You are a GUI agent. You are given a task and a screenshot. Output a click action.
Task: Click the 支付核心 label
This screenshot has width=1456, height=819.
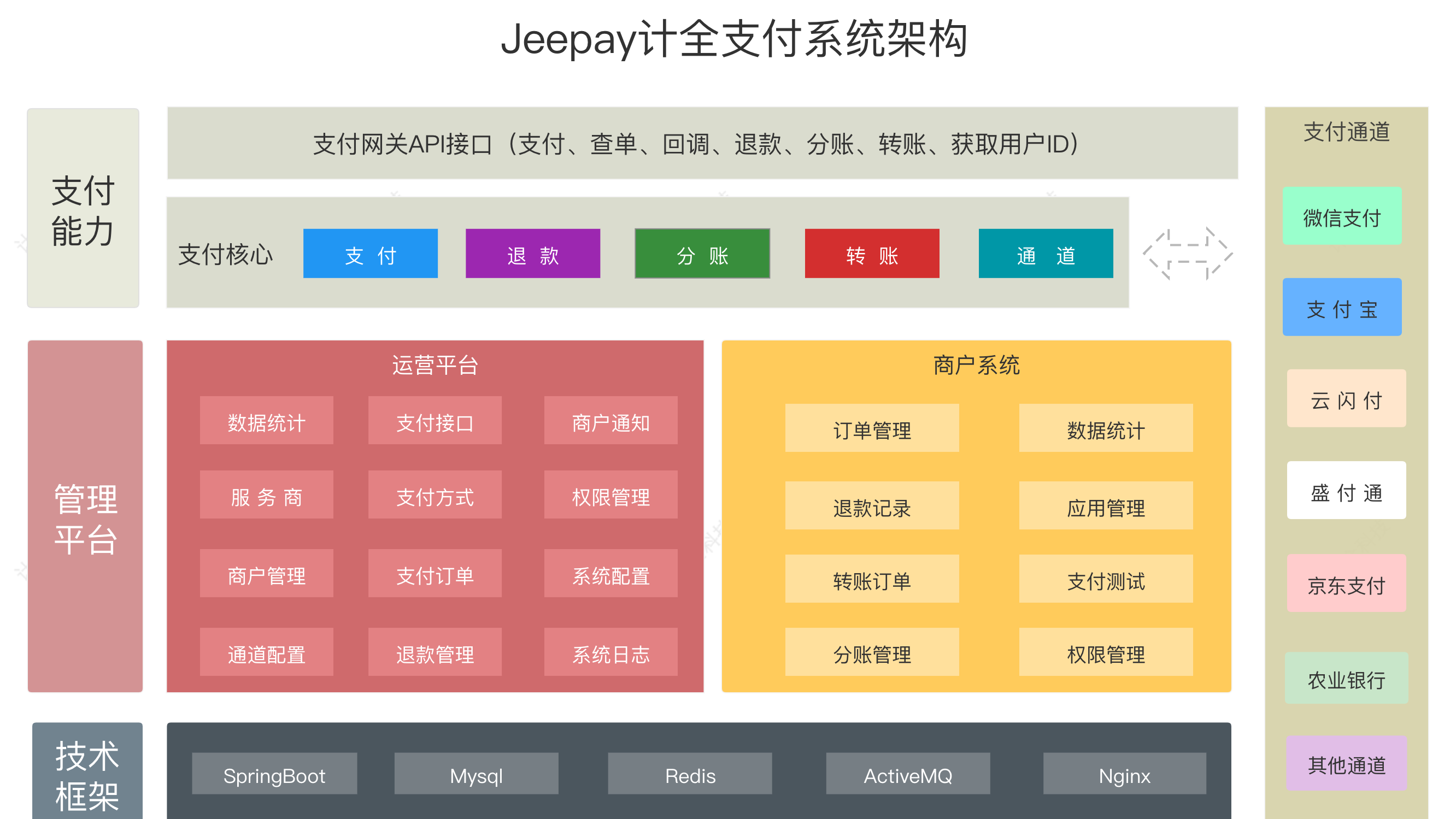tap(225, 255)
